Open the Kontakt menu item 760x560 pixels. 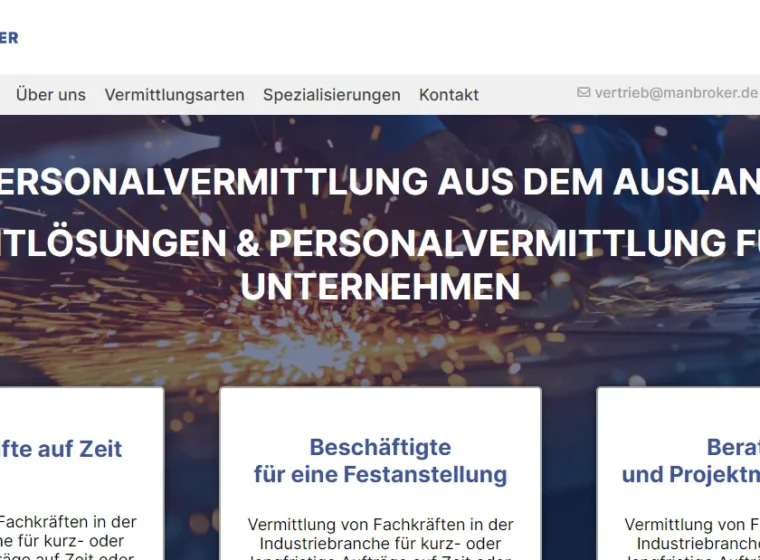(449, 95)
